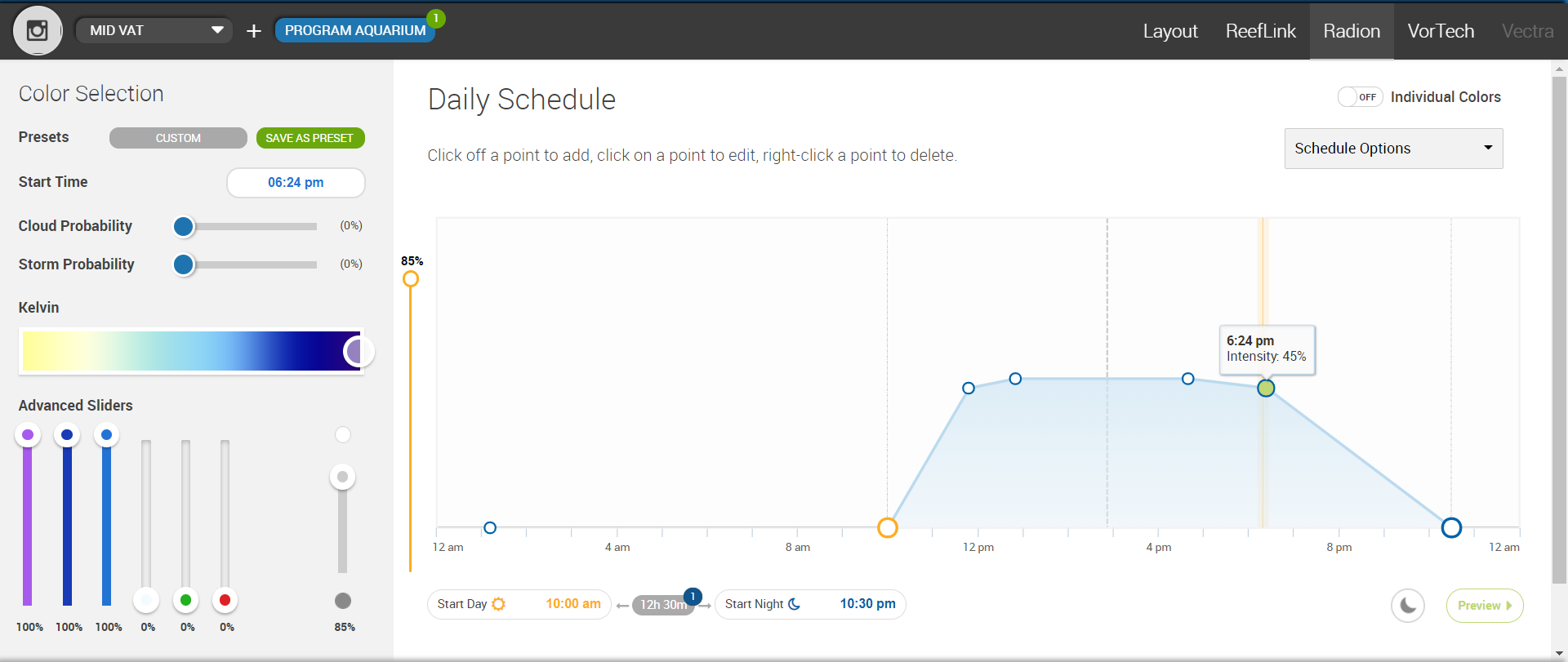
Task: Click the dark blue Start Night schedule point
Action: click(1451, 527)
